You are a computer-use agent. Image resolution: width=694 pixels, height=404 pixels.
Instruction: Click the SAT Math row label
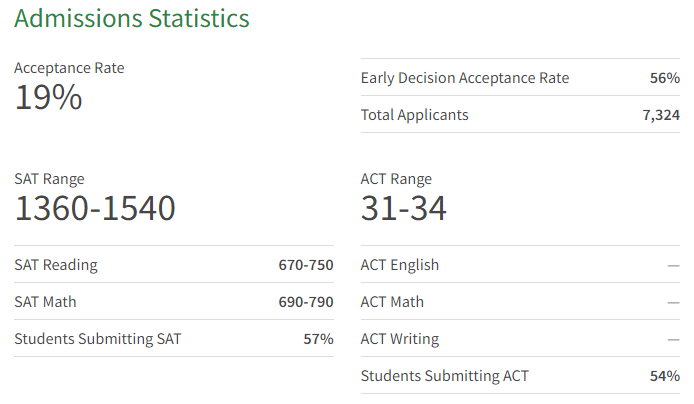click(x=45, y=302)
